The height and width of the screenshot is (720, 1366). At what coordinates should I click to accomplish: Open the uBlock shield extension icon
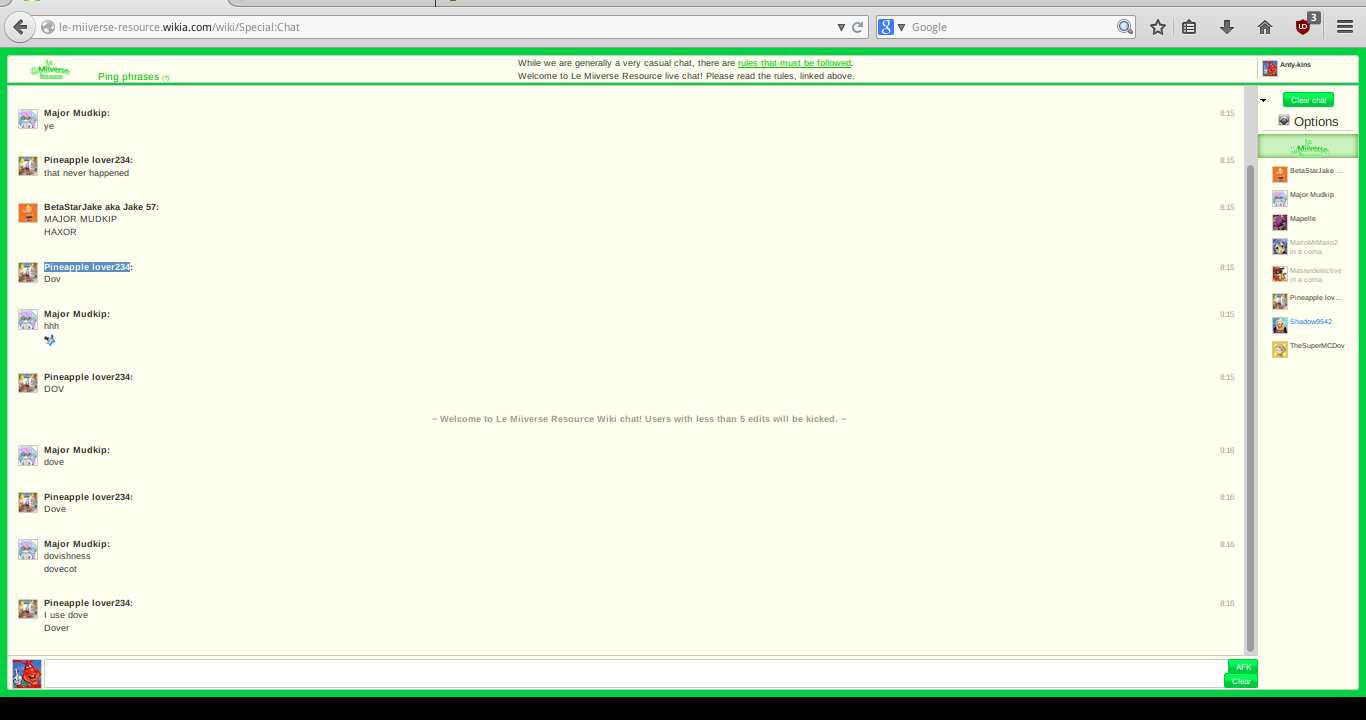(1304, 26)
